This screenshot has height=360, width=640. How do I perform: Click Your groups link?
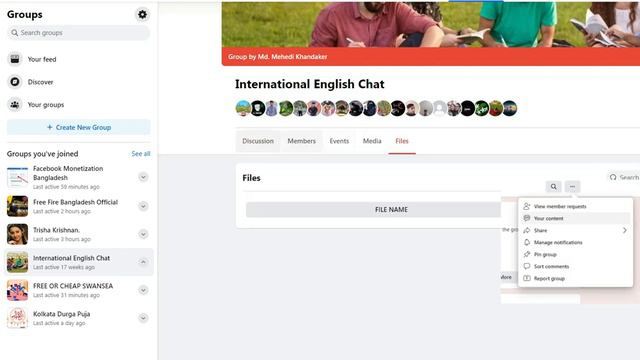[46, 105]
